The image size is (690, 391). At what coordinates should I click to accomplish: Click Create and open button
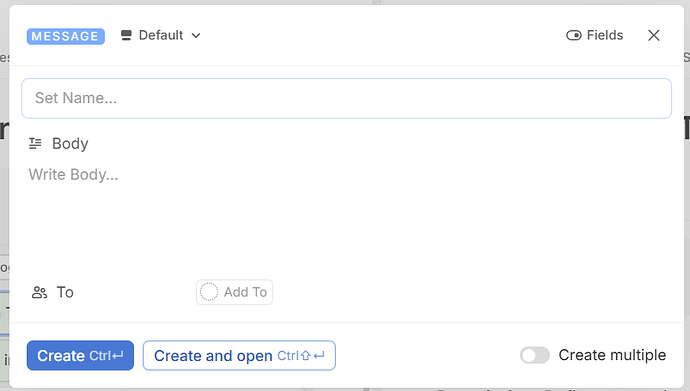click(239, 355)
